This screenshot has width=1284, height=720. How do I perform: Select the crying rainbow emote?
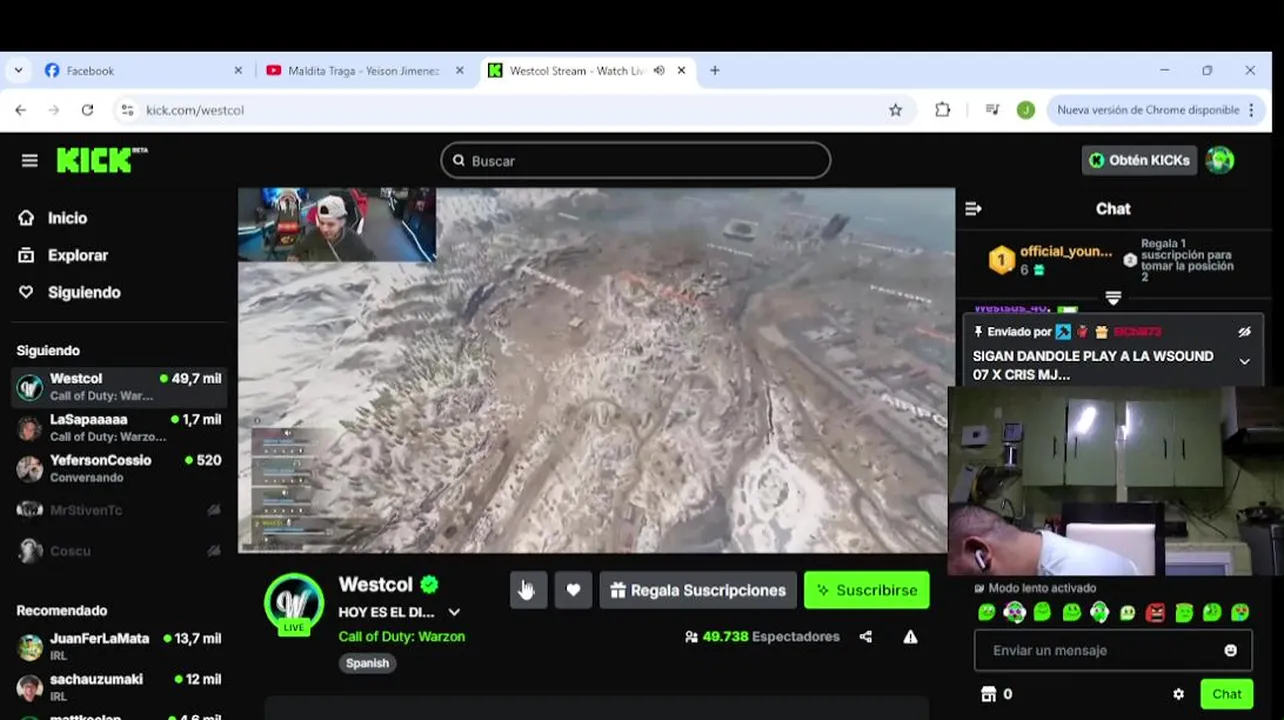[x=1240, y=612]
